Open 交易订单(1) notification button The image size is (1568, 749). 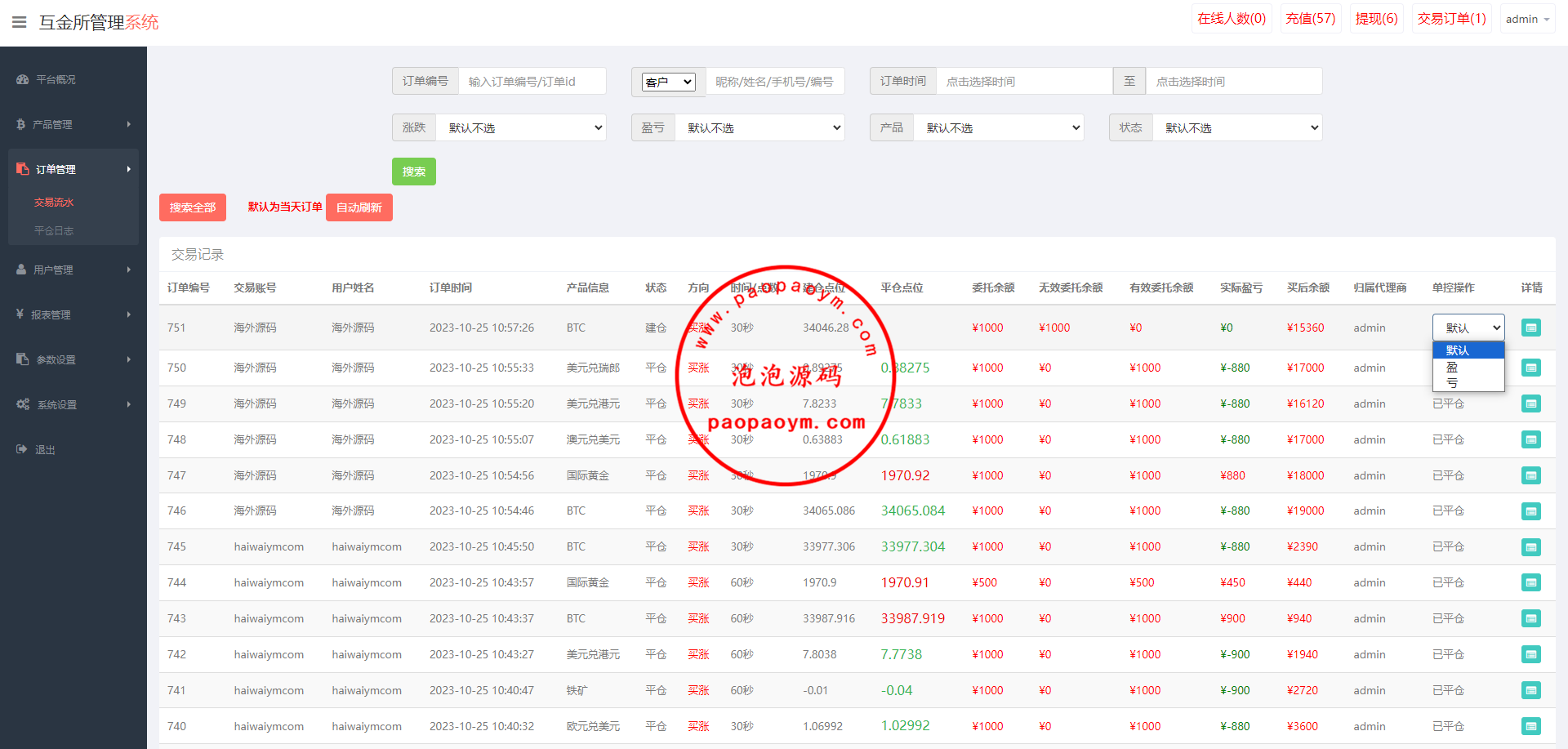click(1452, 19)
